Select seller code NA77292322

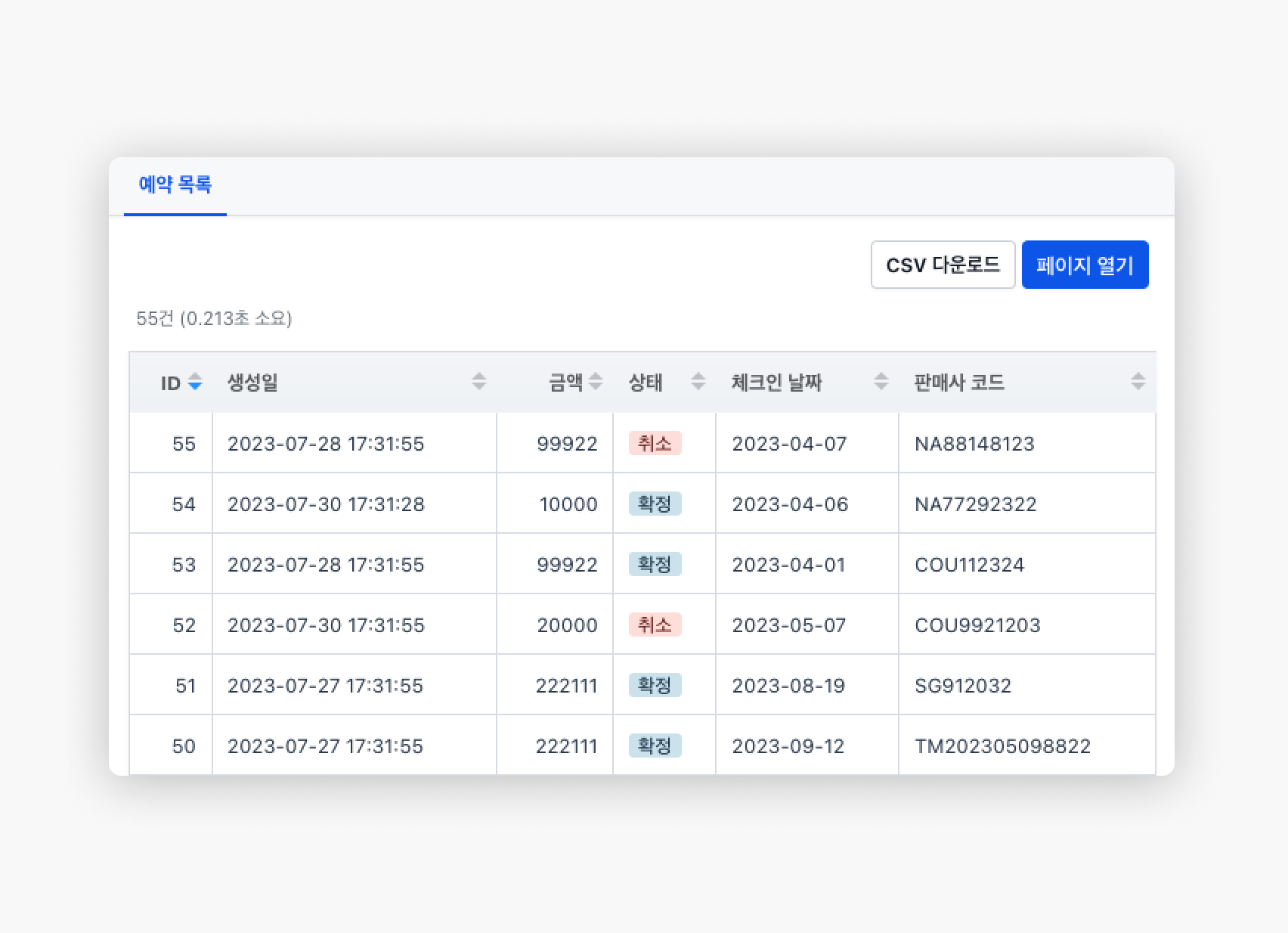975,504
